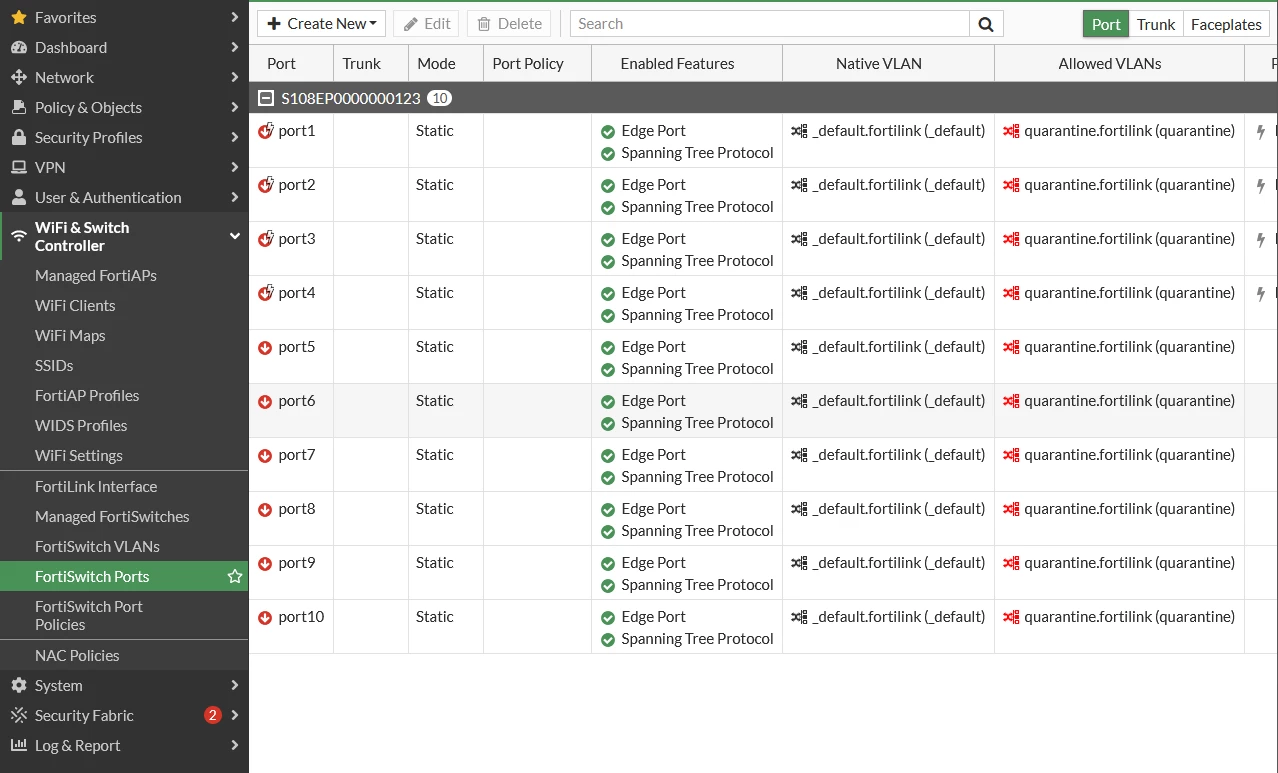Click the search magnifier button
Screen dimensions: 1278x773
[986, 24]
